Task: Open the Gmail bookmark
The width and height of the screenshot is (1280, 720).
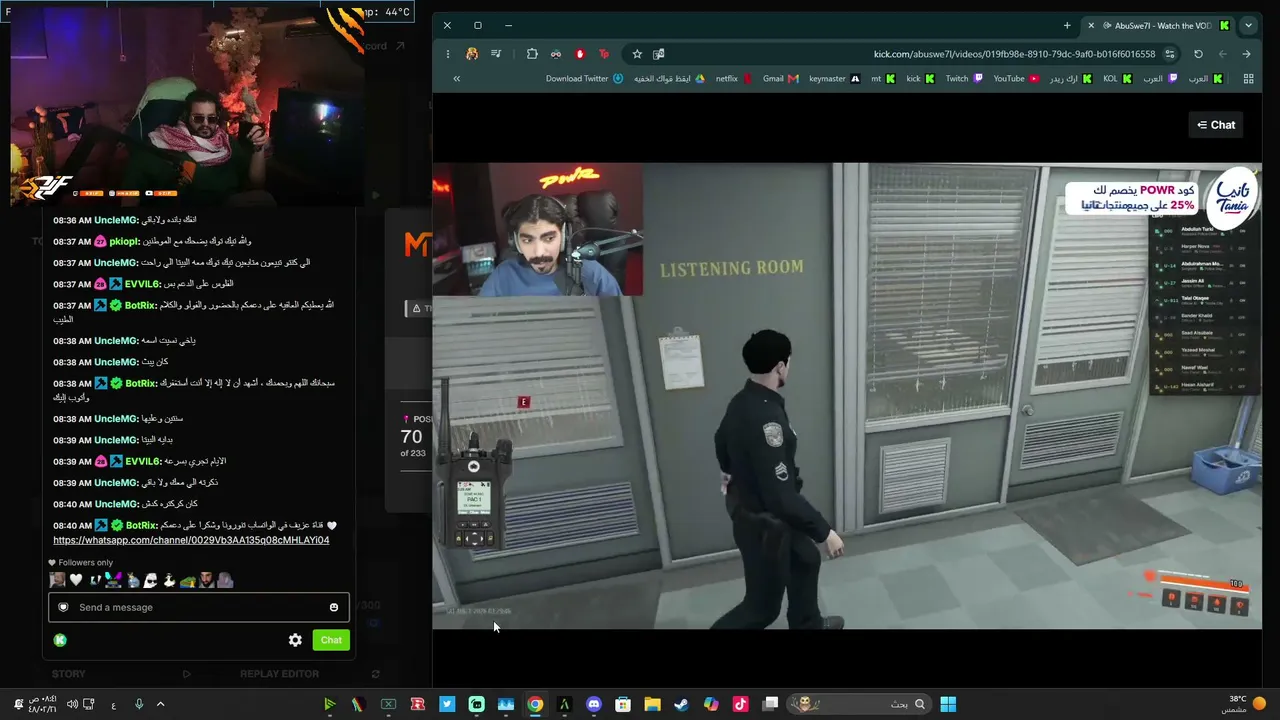Action: pos(781,79)
